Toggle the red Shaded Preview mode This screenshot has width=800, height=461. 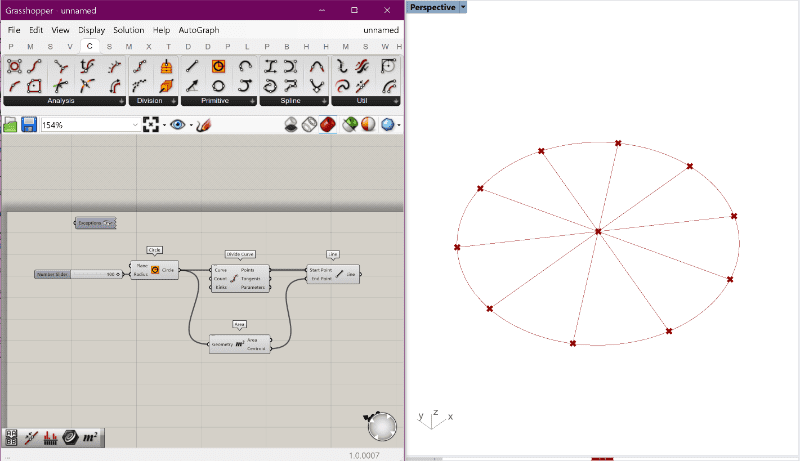(328, 124)
